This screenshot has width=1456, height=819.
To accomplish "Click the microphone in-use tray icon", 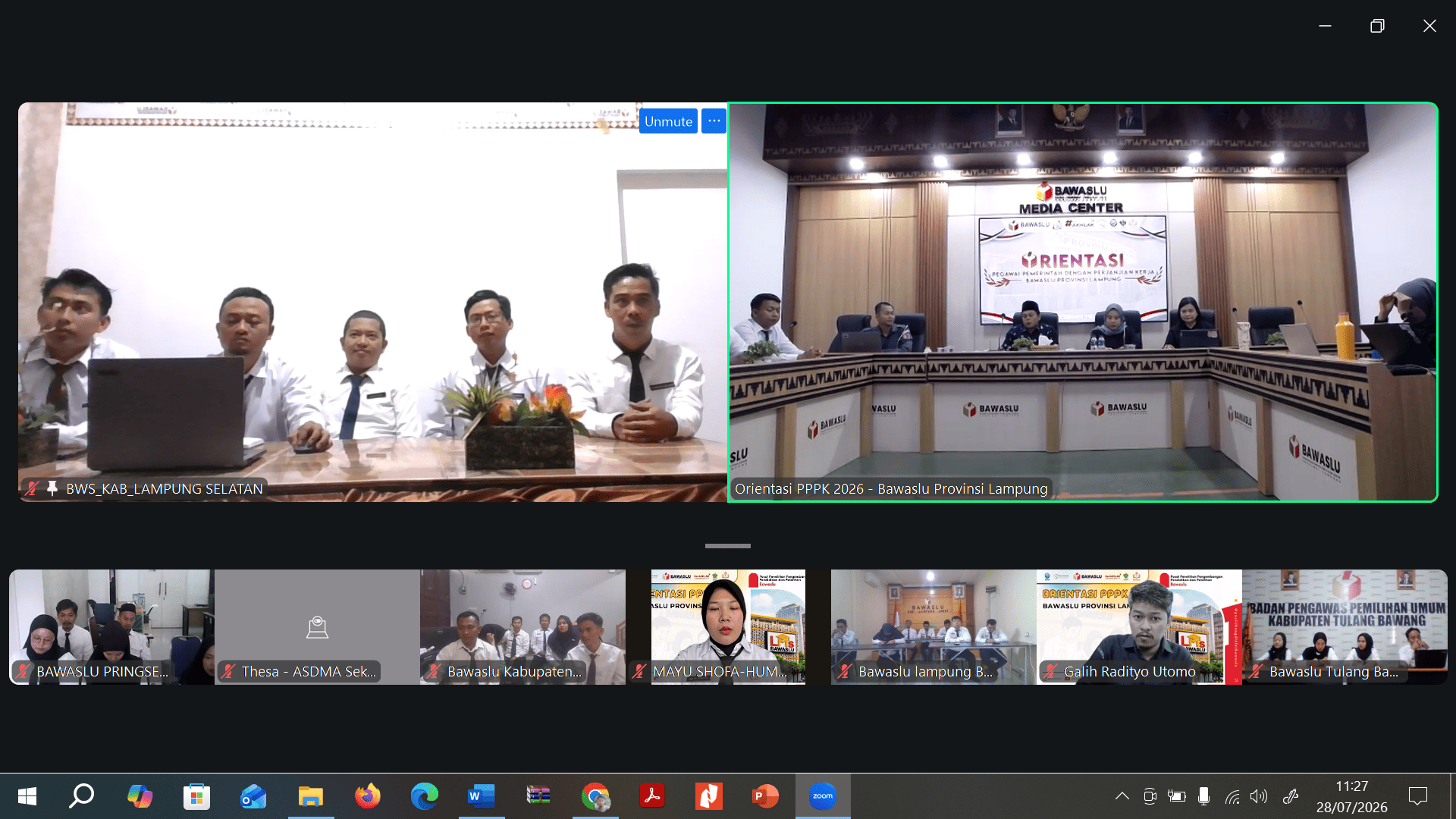I will 1203,796.
